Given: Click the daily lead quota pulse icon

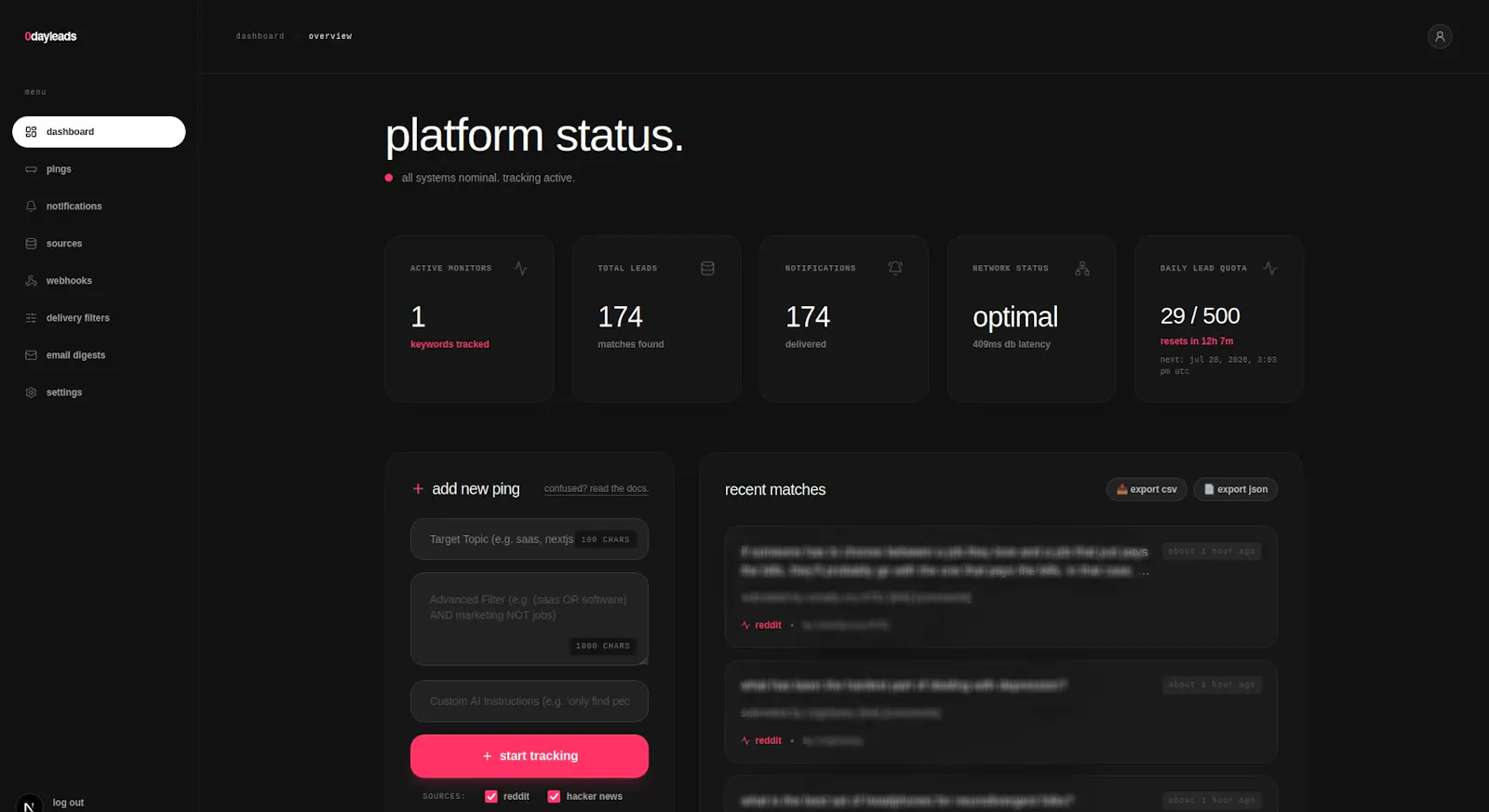Looking at the screenshot, I should point(1270,268).
